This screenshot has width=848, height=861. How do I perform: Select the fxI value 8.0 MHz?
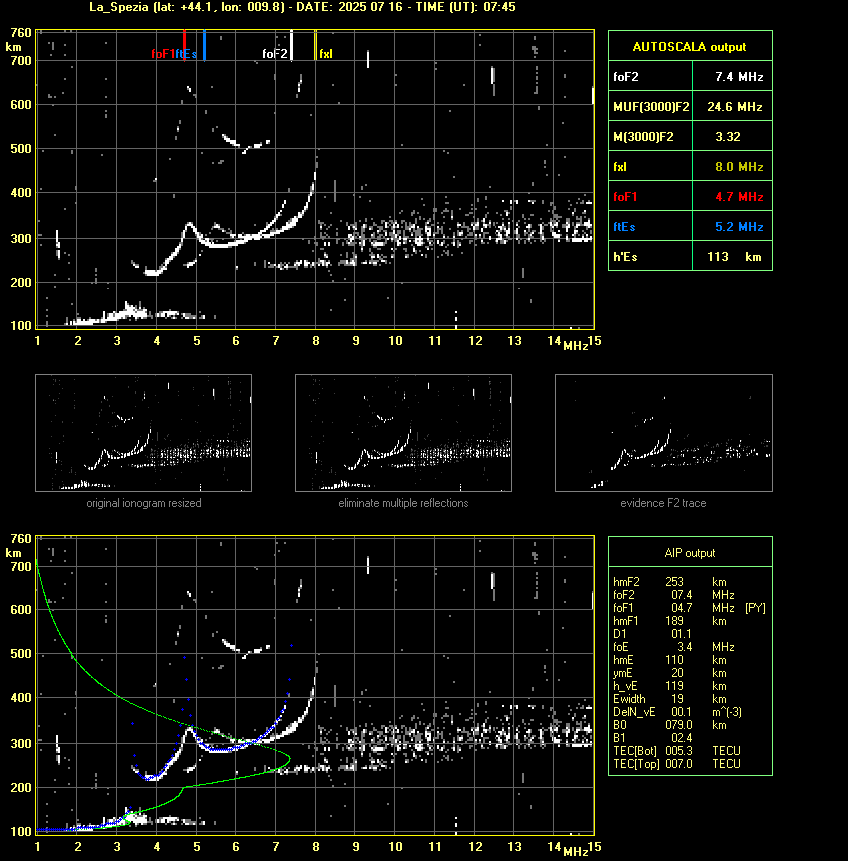[739, 166]
